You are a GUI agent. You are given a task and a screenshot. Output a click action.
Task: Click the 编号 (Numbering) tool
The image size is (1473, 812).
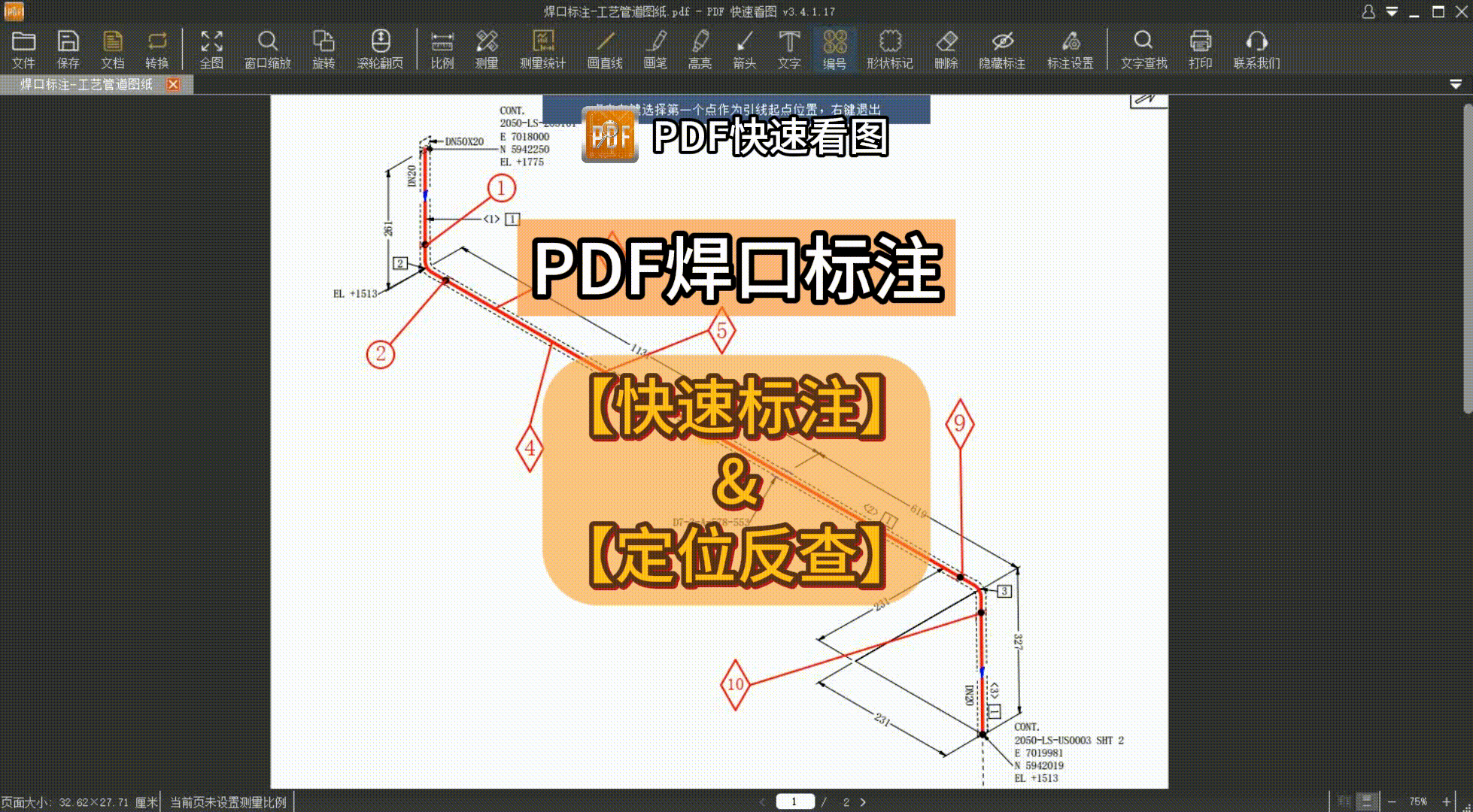click(834, 50)
